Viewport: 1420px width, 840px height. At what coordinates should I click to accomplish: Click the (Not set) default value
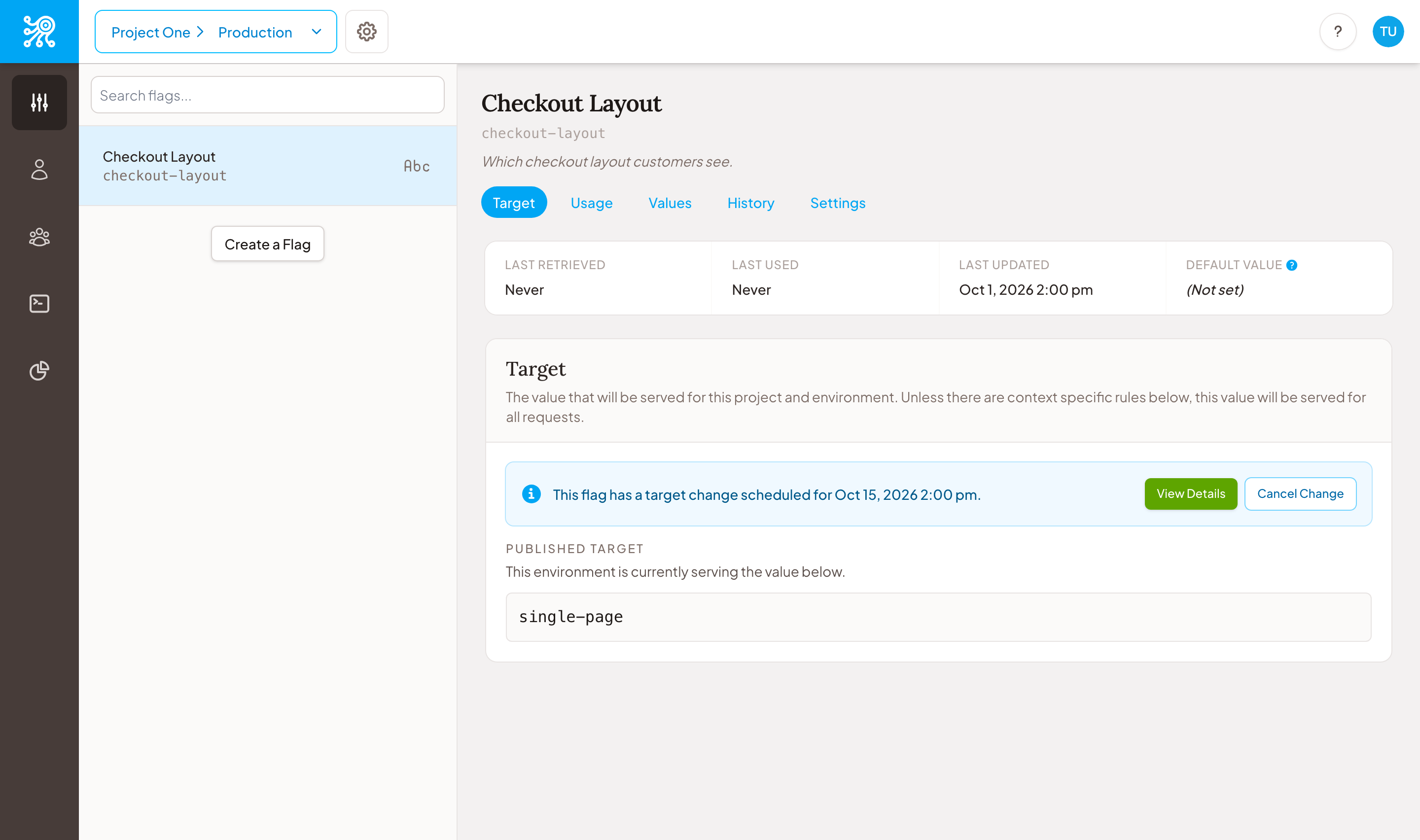click(1214, 290)
